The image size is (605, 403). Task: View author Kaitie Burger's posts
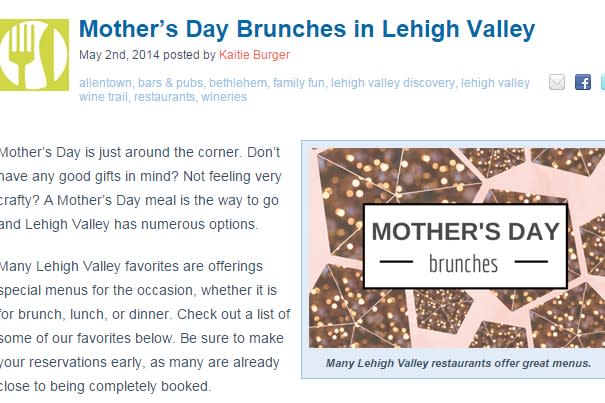pos(254,55)
